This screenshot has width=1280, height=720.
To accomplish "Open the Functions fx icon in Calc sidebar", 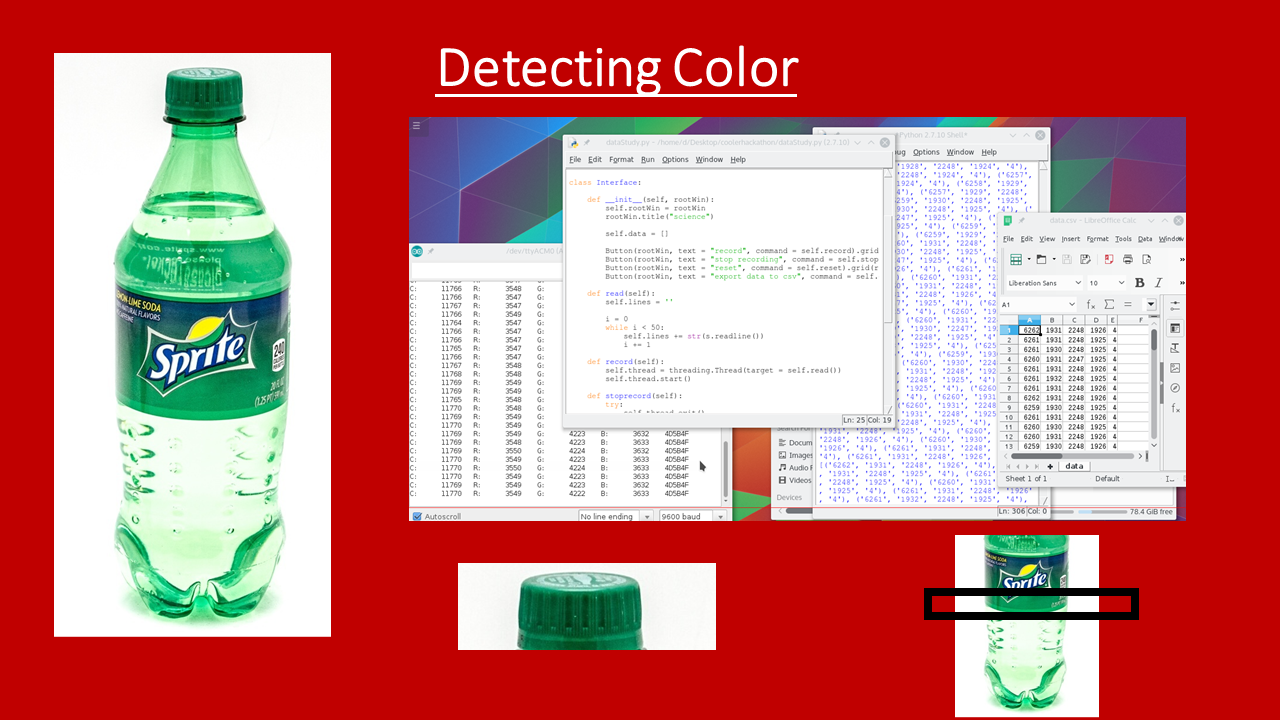I will click(x=1175, y=409).
